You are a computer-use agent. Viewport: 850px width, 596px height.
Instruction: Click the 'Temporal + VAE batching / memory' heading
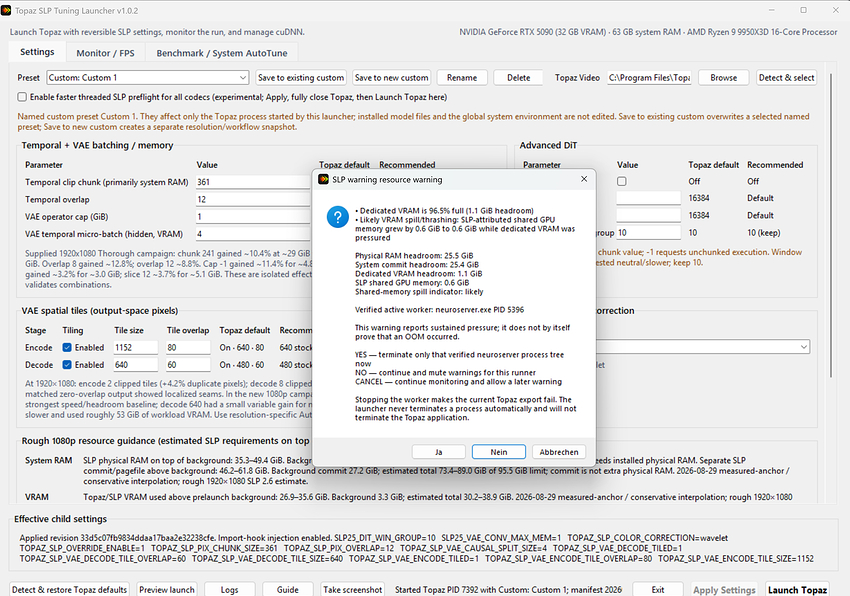pos(98,145)
